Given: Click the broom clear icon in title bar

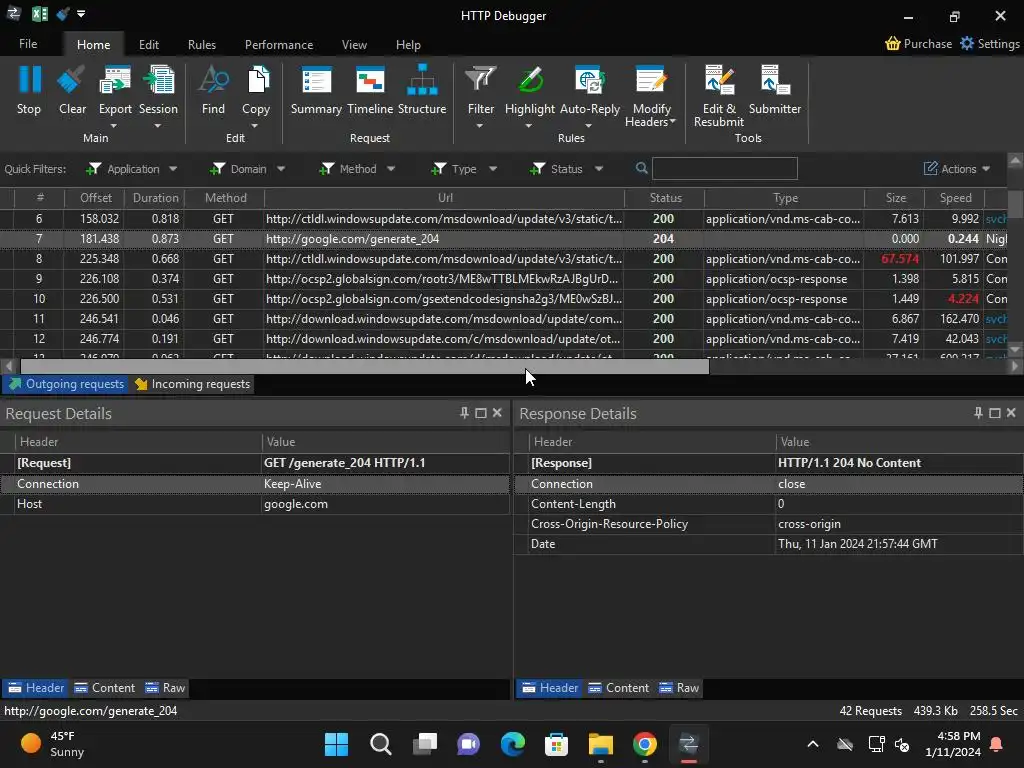Looking at the screenshot, I should [63, 14].
